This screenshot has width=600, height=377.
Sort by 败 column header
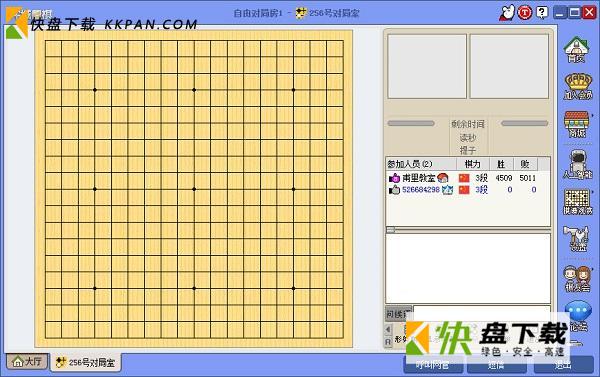coord(525,164)
